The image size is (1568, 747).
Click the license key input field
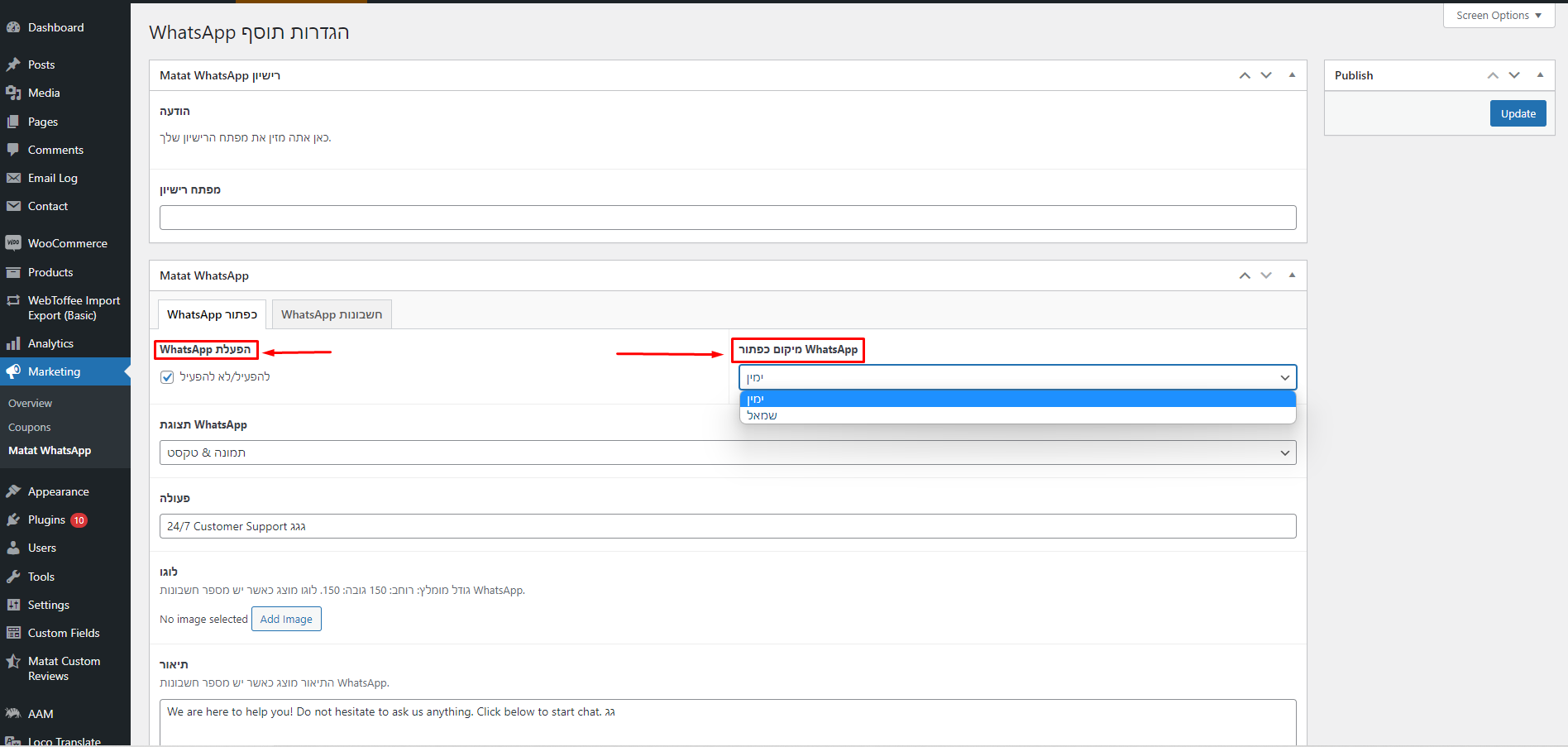[x=727, y=218]
